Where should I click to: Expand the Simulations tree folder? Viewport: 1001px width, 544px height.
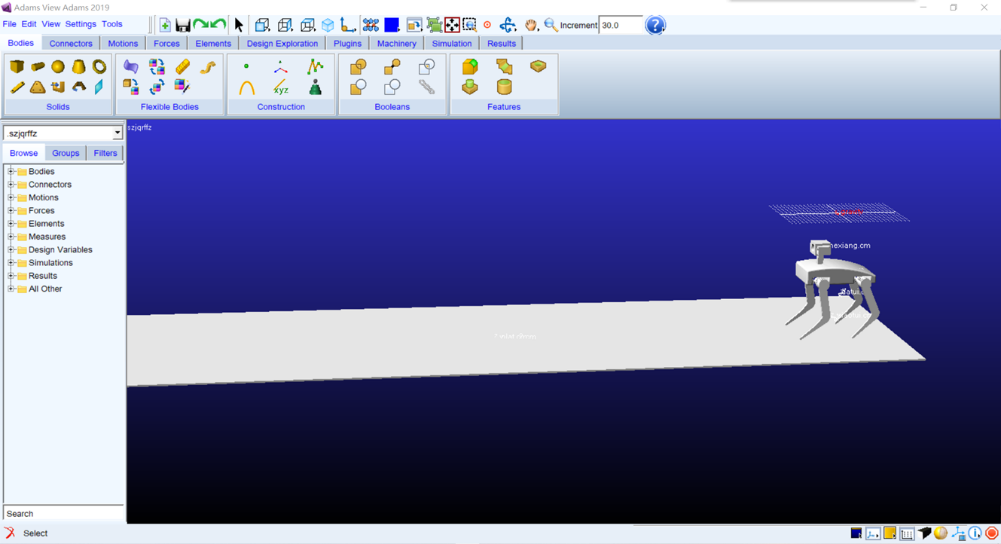(11, 263)
